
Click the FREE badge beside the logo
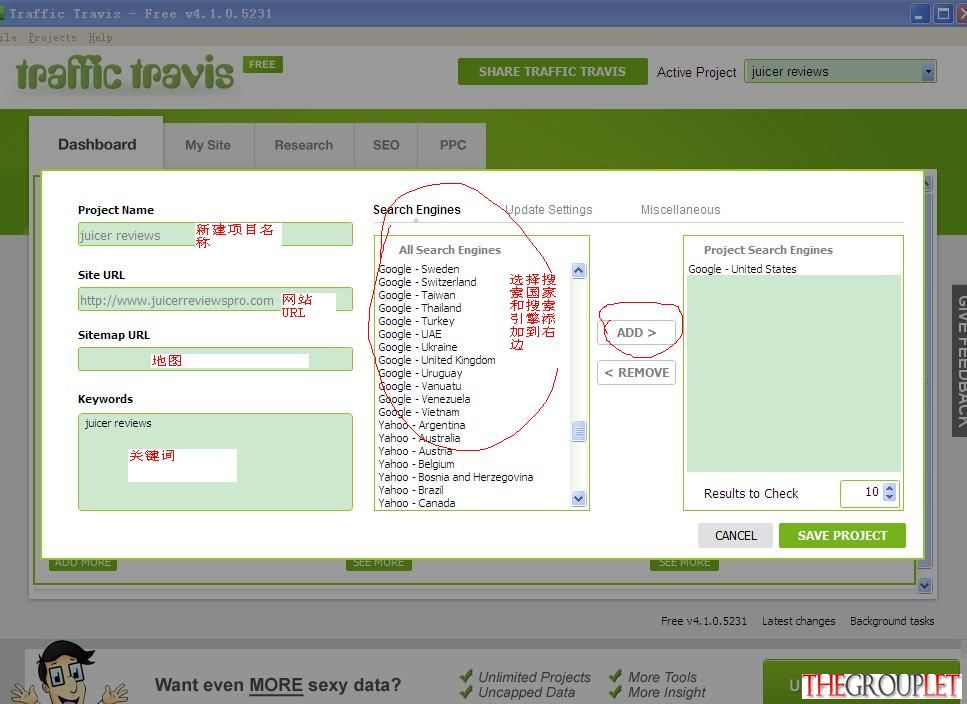[263, 65]
